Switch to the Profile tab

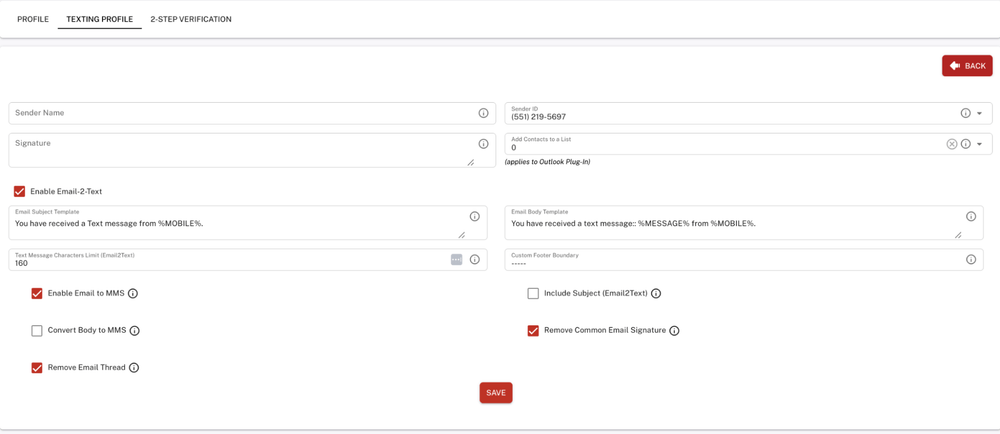click(33, 19)
